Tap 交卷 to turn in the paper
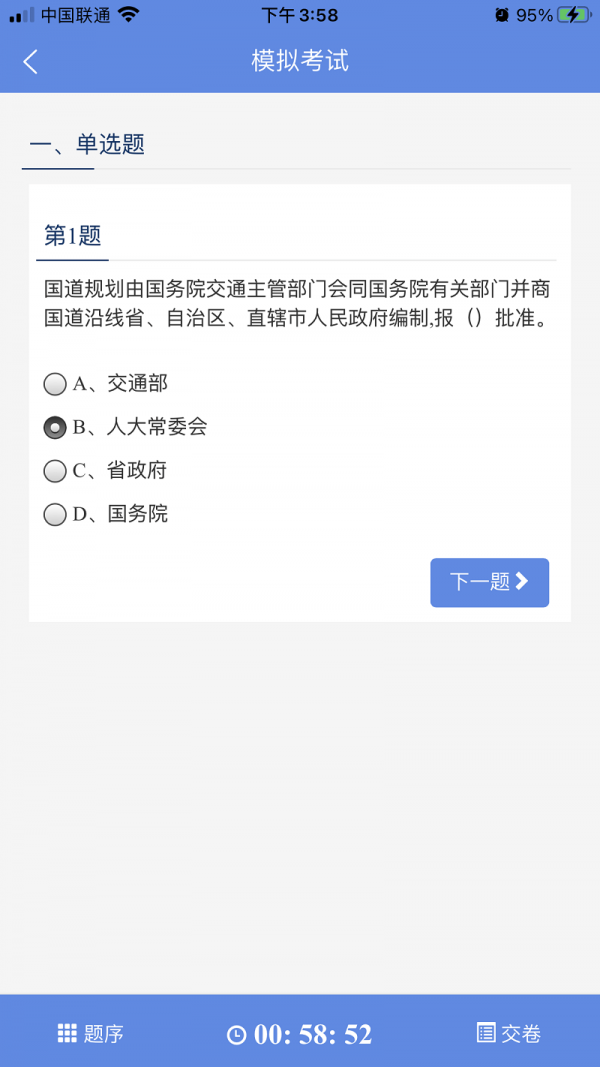Viewport: 600px width, 1067px height. pos(517,1035)
